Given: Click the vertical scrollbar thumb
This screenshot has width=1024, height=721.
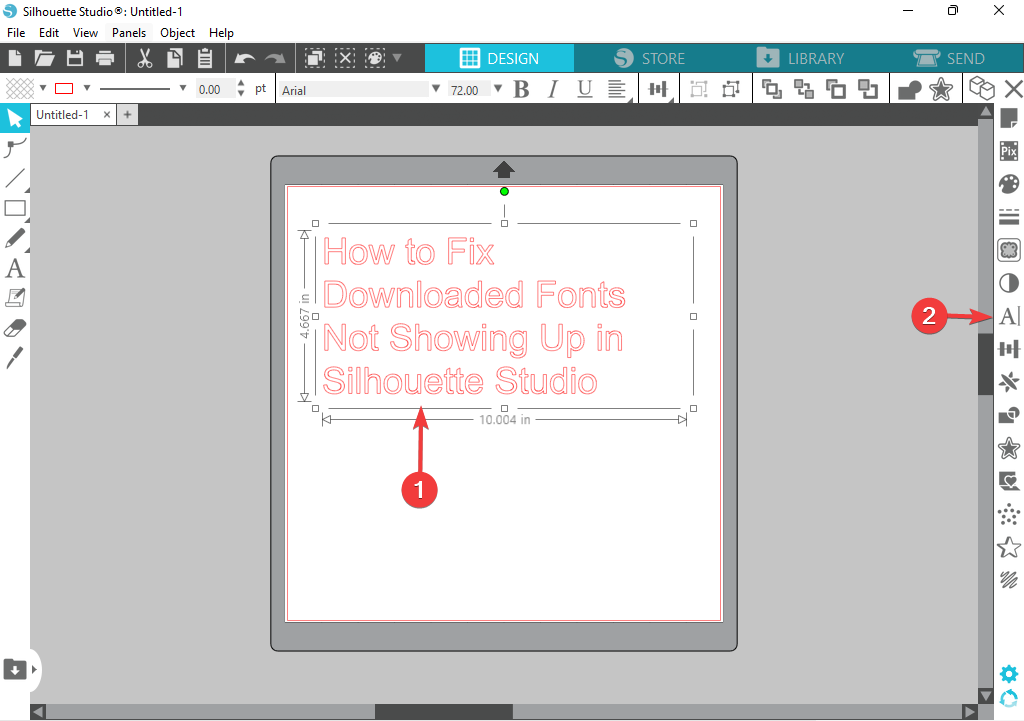Looking at the screenshot, I should click(x=985, y=364).
